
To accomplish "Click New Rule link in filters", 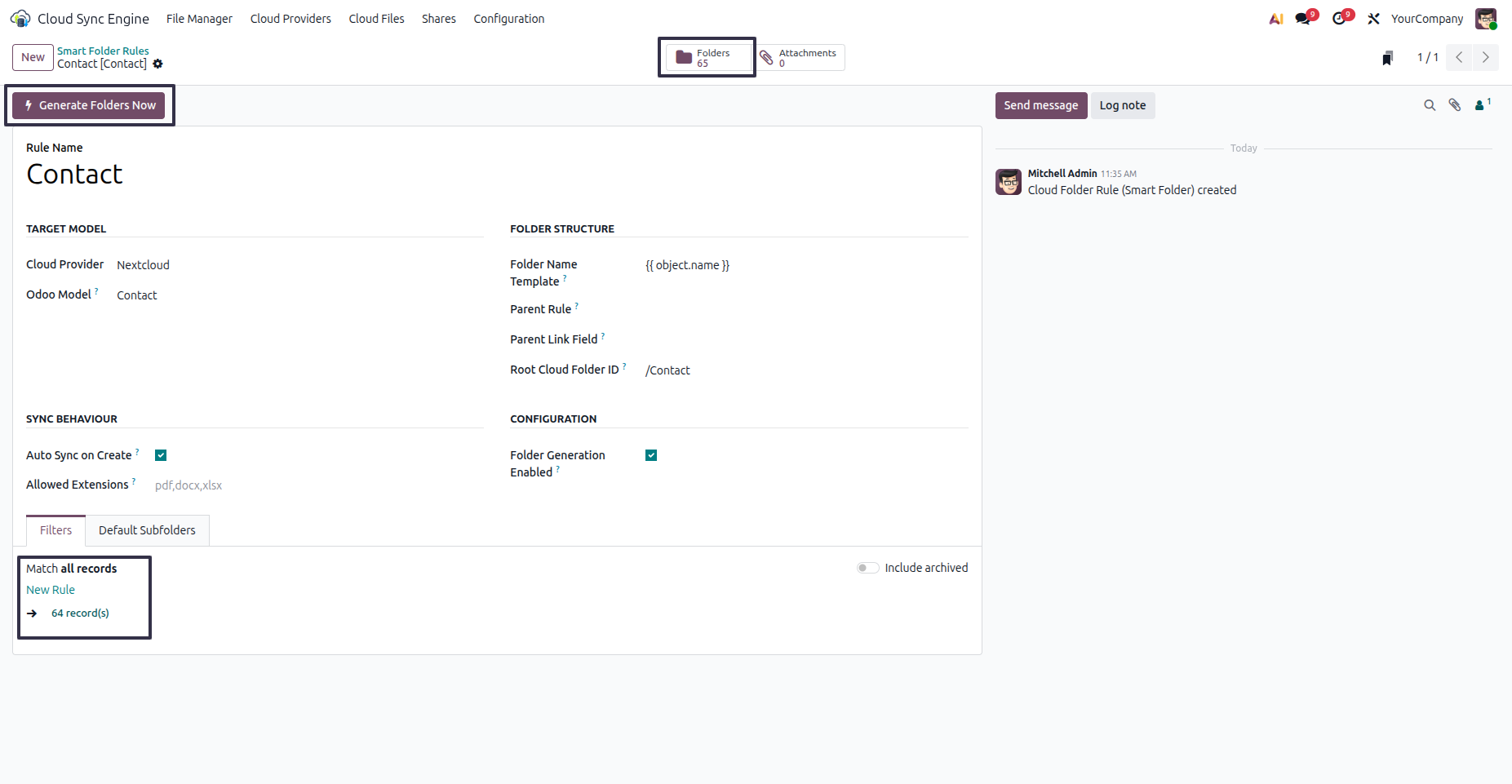I will tap(51, 590).
